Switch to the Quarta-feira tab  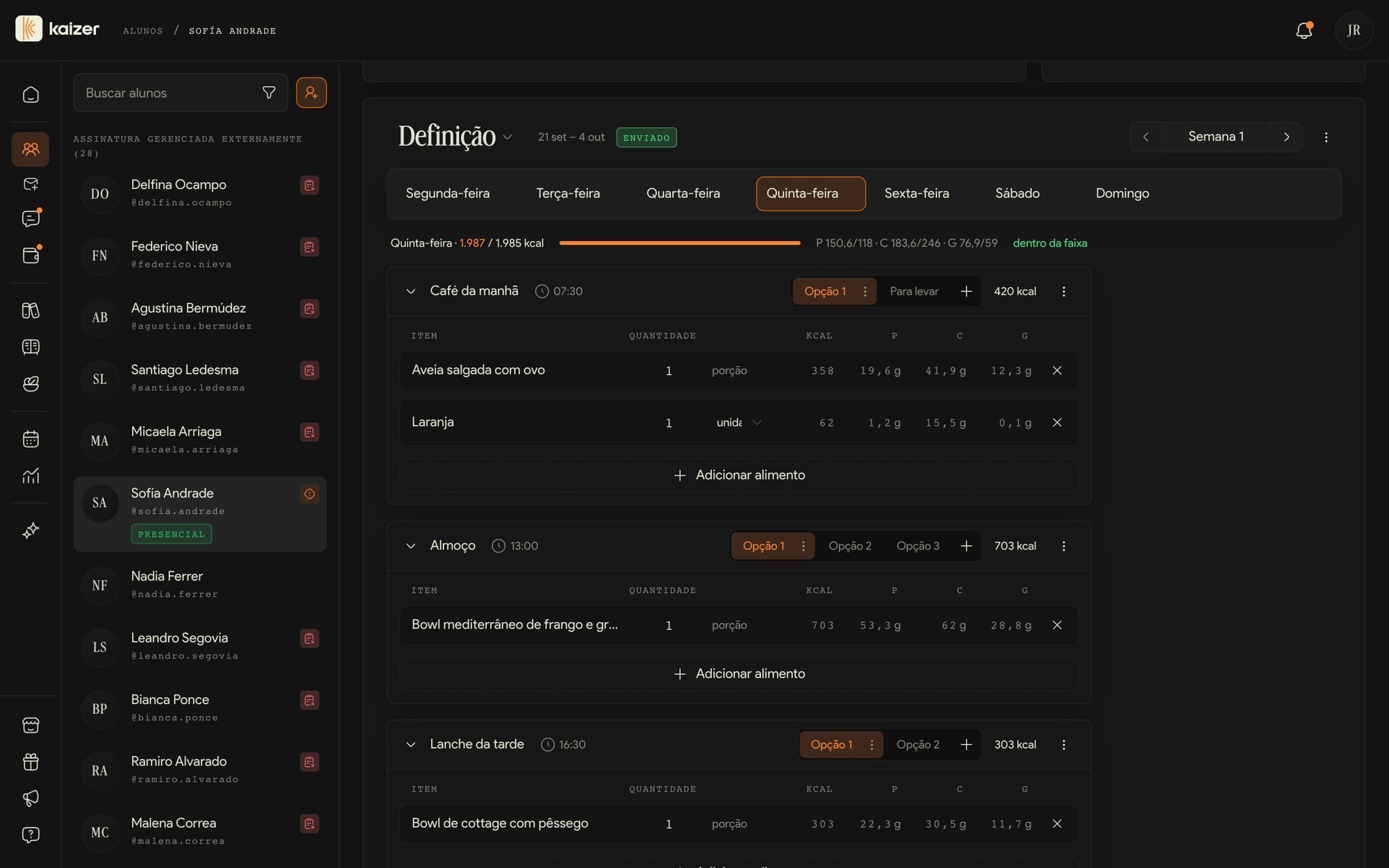683,194
